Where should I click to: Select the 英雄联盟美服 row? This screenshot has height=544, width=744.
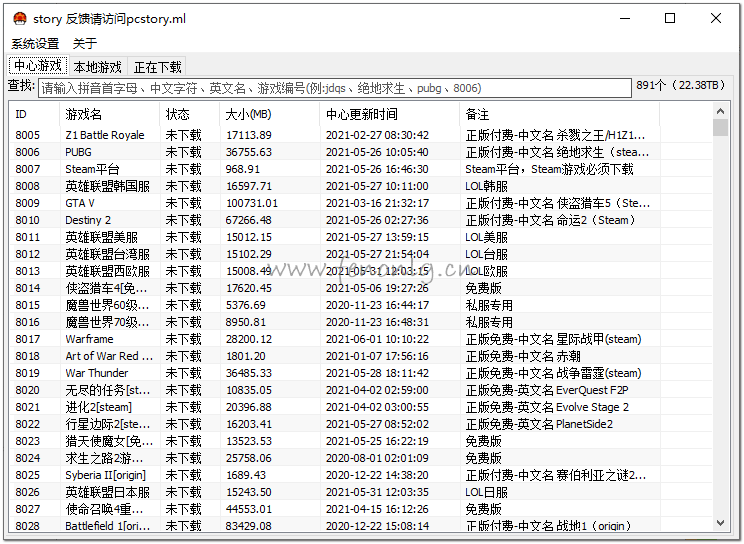coord(361,237)
